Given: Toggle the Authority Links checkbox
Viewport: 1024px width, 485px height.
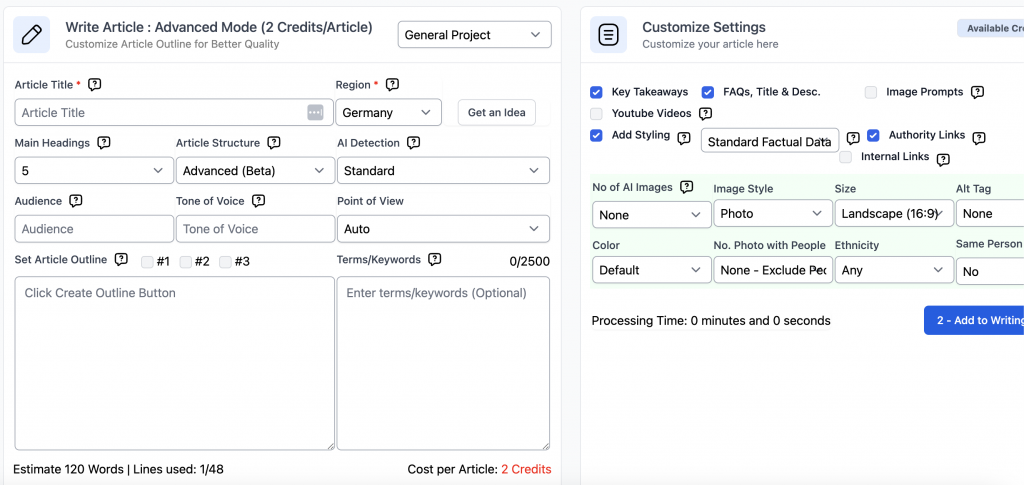Looking at the screenshot, I should tap(873, 135).
